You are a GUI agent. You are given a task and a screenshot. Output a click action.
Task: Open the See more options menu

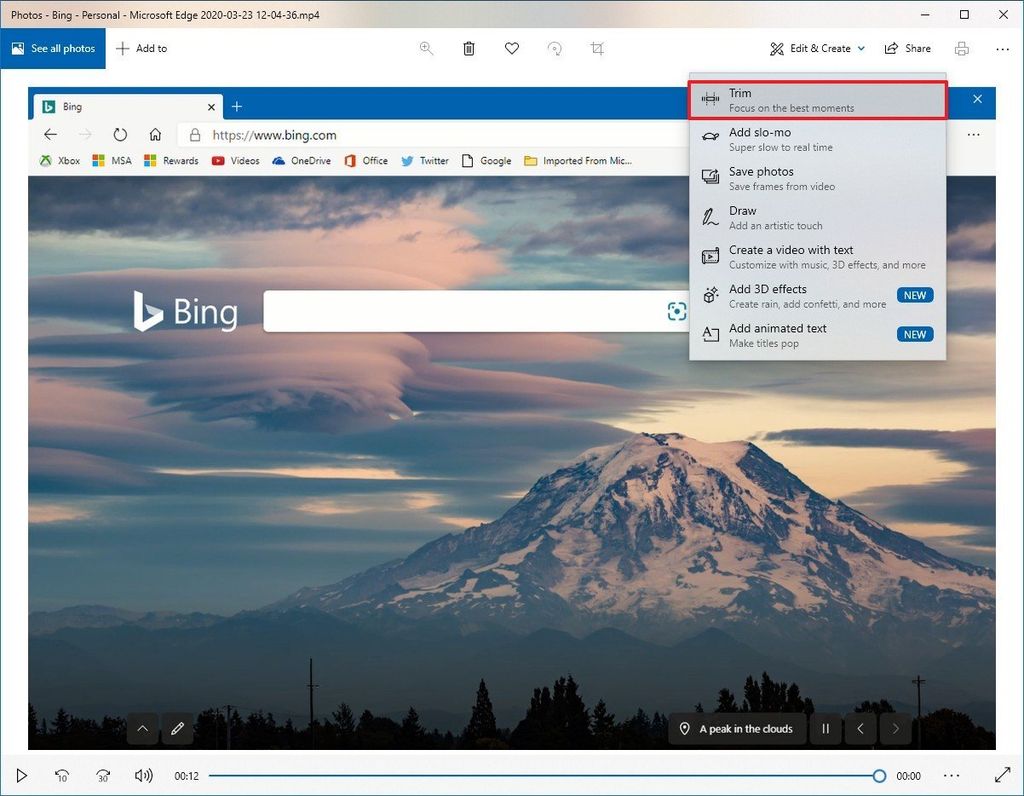(1002, 48)
